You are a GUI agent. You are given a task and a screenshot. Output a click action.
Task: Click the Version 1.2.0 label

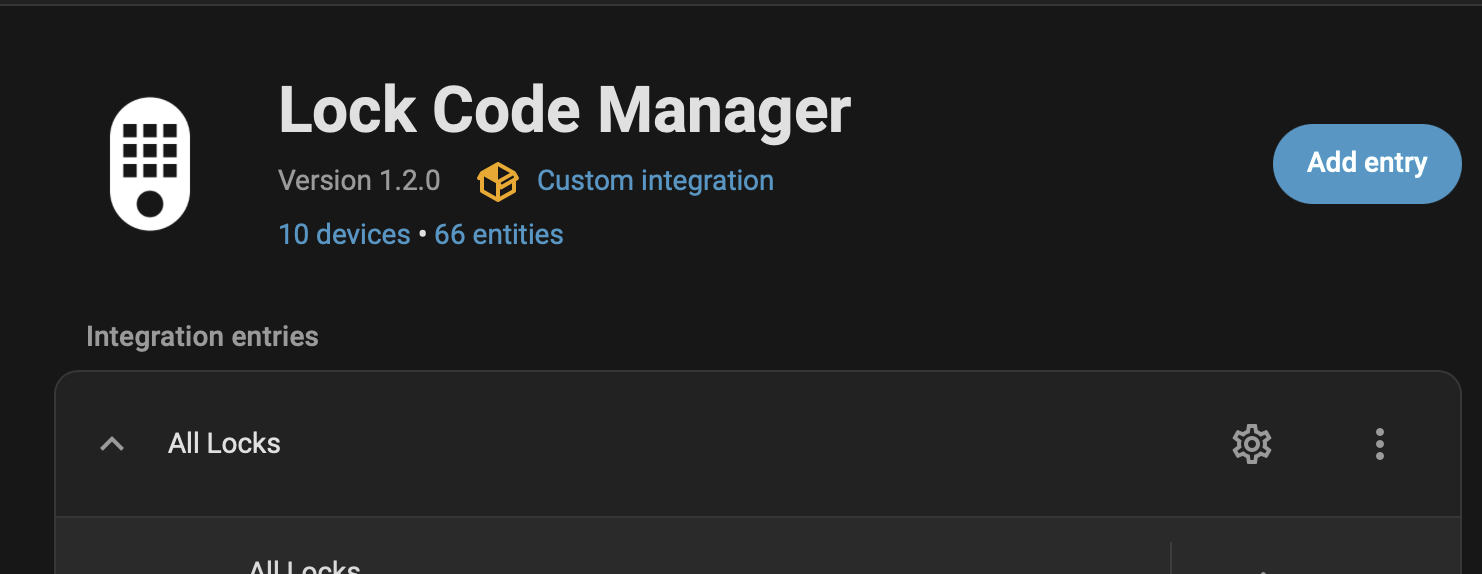359,181
